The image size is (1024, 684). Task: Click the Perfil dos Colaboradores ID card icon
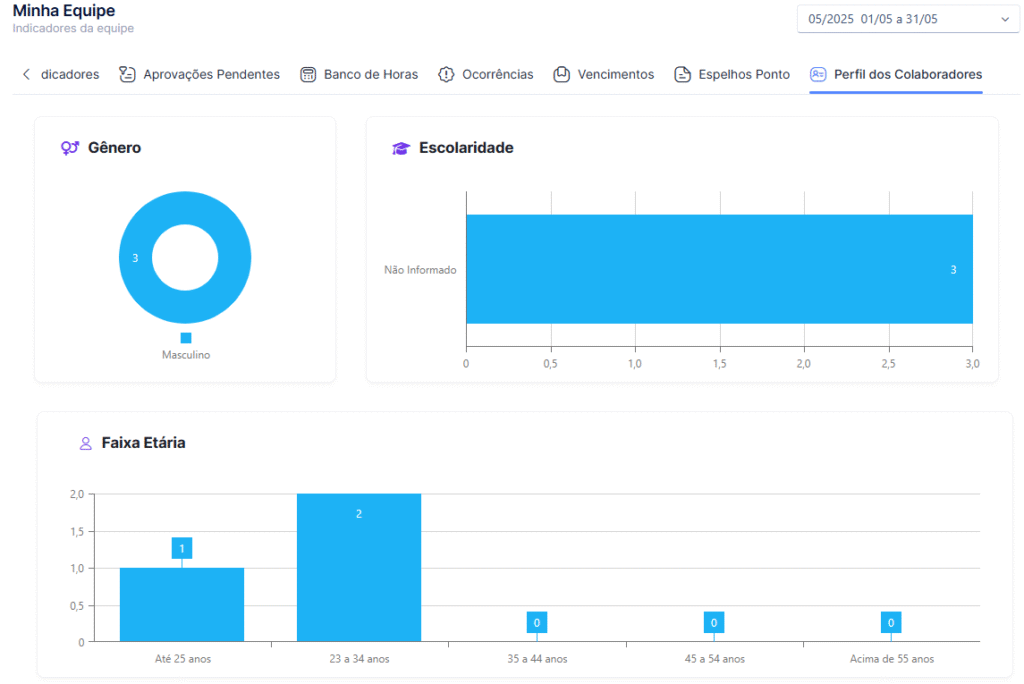click(x=818, y=74)
